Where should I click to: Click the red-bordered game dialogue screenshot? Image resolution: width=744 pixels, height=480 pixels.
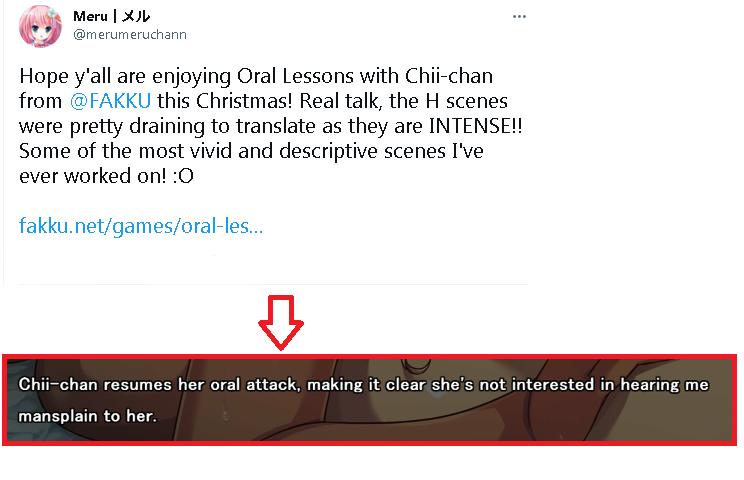(371, 400)
